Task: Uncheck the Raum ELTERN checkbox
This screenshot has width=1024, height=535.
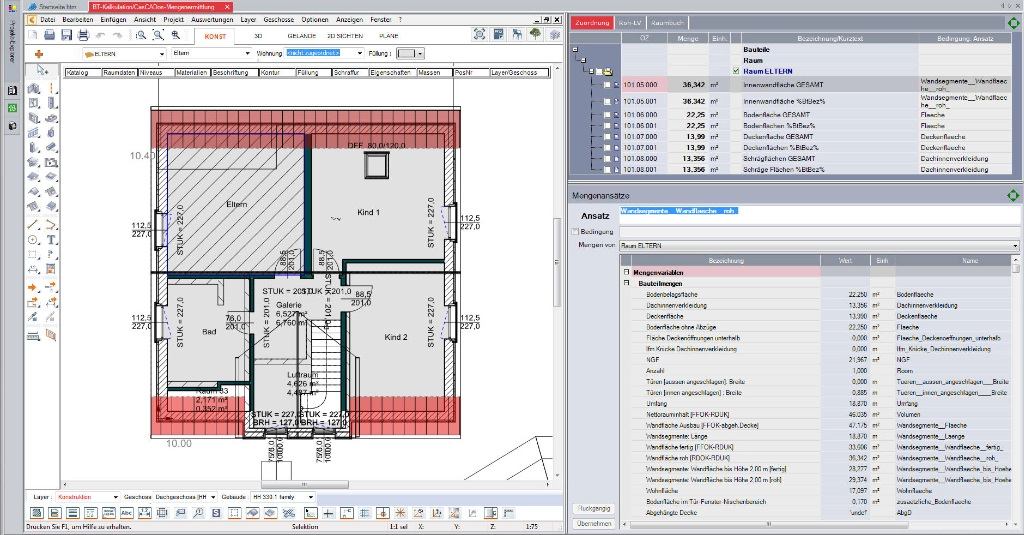Action: point(736,72)
